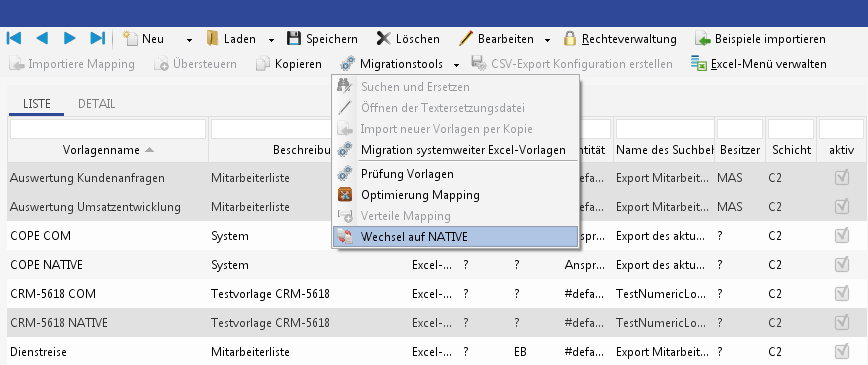
Task: Select the Dienstreise row name
Action: (38, 351)
